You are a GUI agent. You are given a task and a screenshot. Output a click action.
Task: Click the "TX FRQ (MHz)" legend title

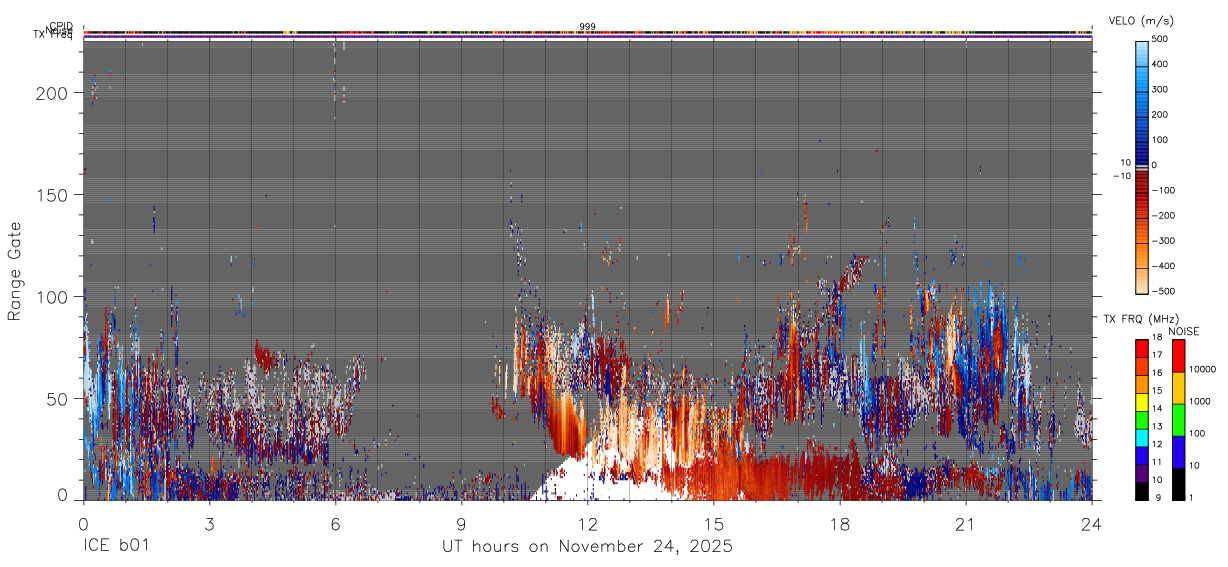click(x=1142, y=318)
